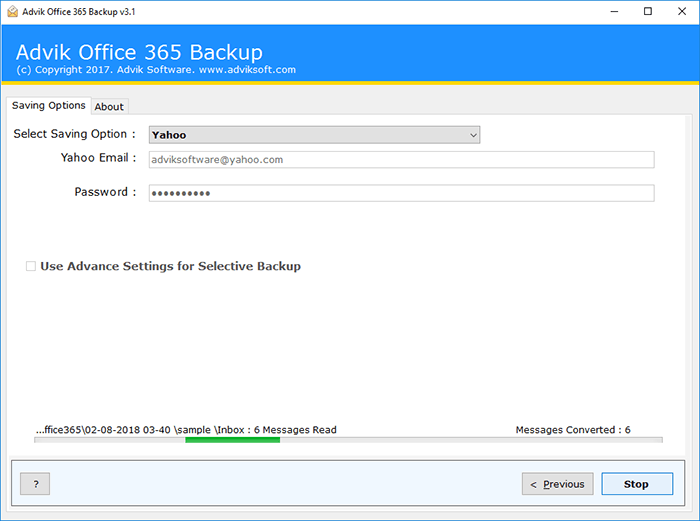Viewport: 700px width, 521px height.
Task: Click the Password input field
Action: click(x=401, y=193)
